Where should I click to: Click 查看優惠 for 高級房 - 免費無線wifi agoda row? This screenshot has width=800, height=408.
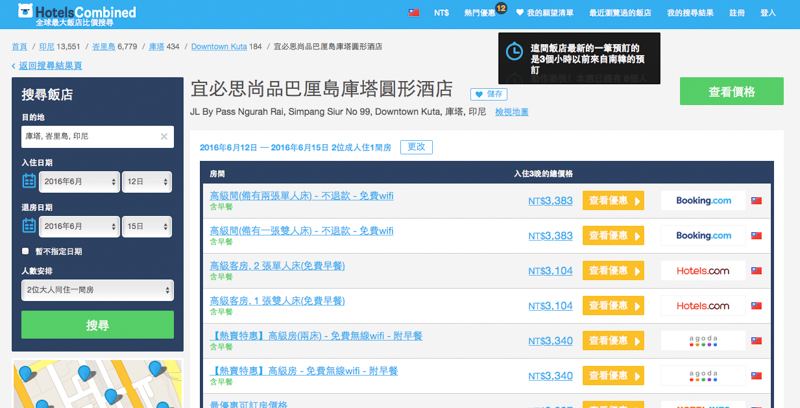(613, 376)
